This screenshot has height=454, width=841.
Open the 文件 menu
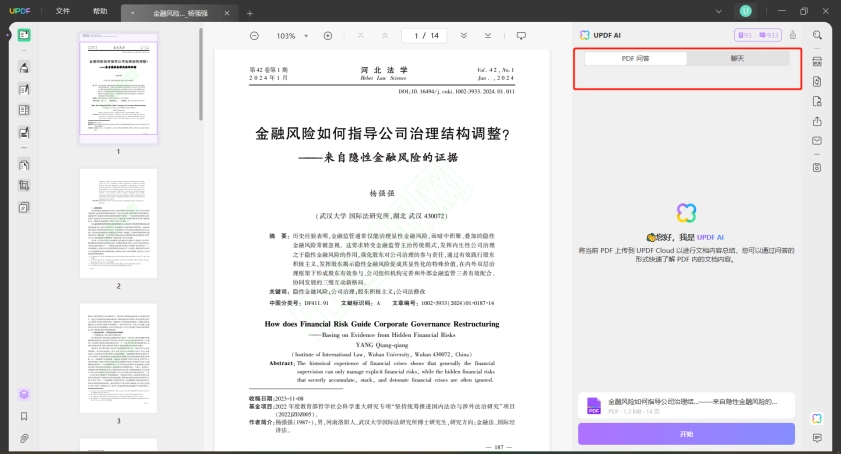coord(63,11)
